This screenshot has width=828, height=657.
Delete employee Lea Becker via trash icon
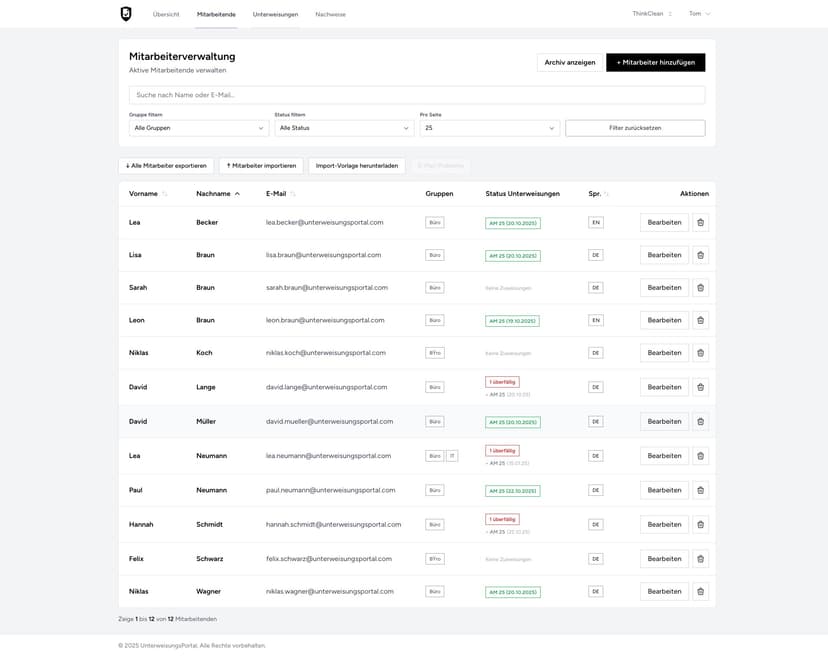click(x=700, y=223)
